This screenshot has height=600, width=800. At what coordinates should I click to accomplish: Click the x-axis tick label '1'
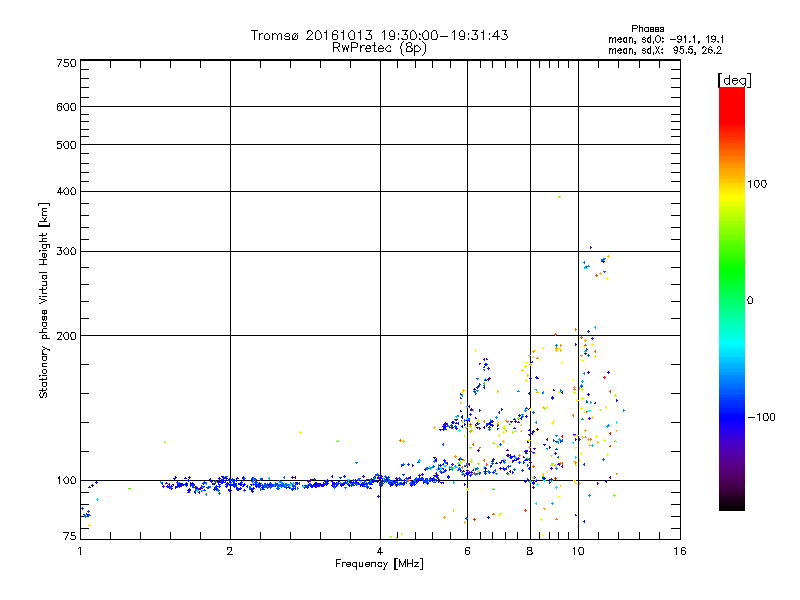coord(80,551)
